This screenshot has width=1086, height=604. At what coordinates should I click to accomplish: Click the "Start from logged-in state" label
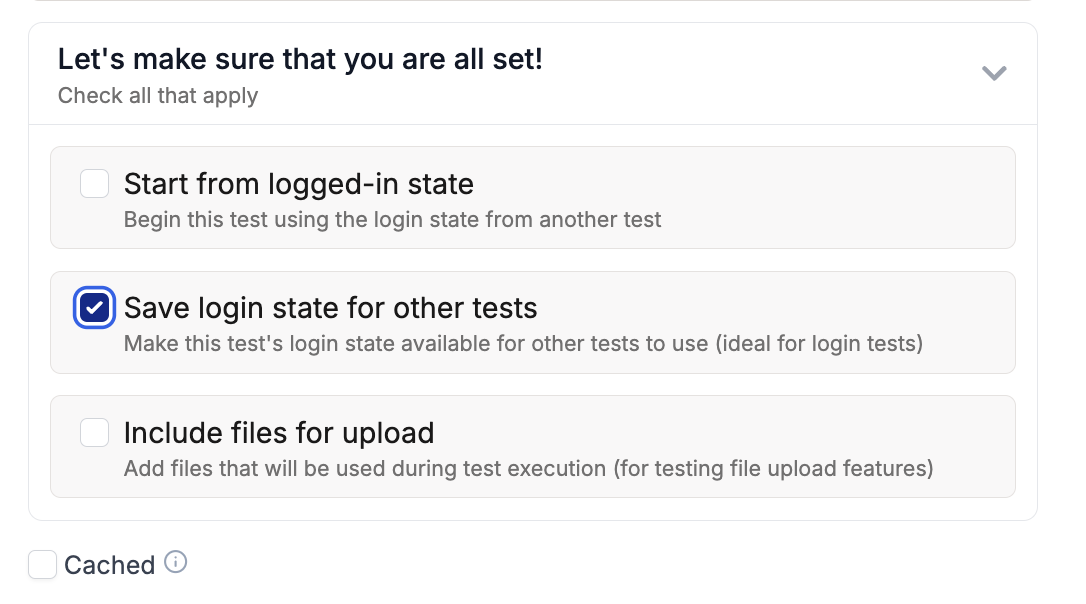(298, 184)
